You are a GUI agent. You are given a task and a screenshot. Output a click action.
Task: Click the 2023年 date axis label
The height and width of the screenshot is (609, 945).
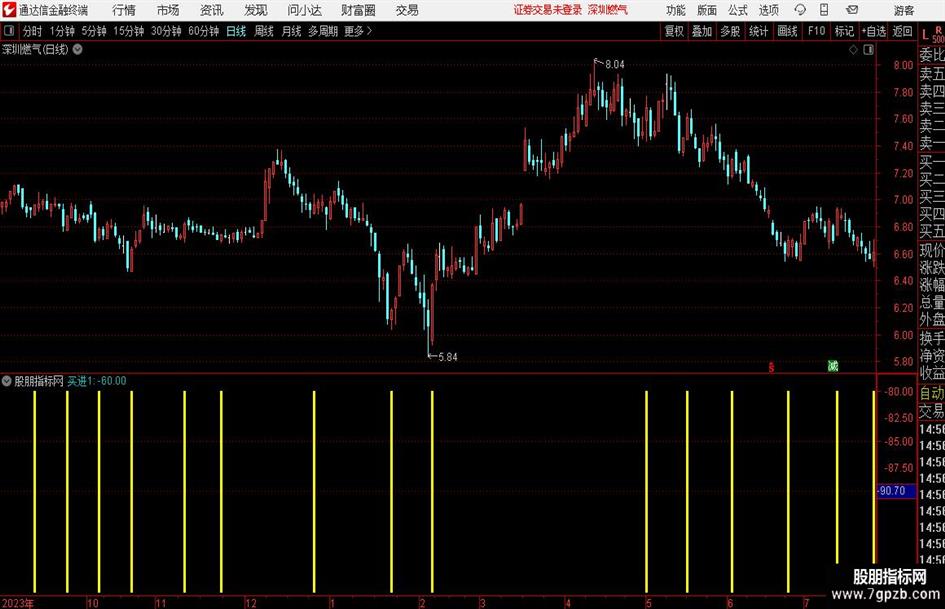[17, 603]
